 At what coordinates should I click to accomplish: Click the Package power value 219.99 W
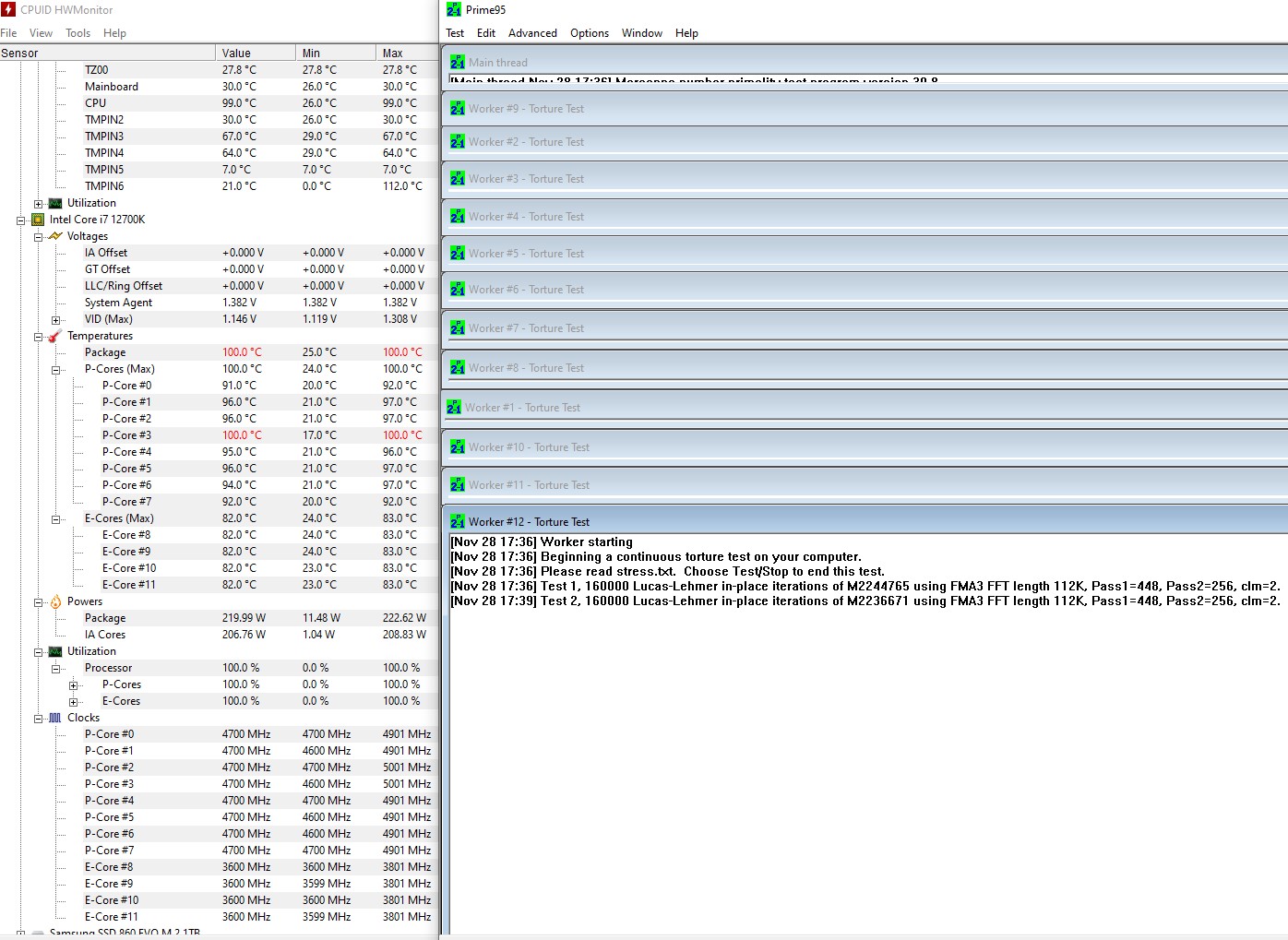click(x=244, y=618)
